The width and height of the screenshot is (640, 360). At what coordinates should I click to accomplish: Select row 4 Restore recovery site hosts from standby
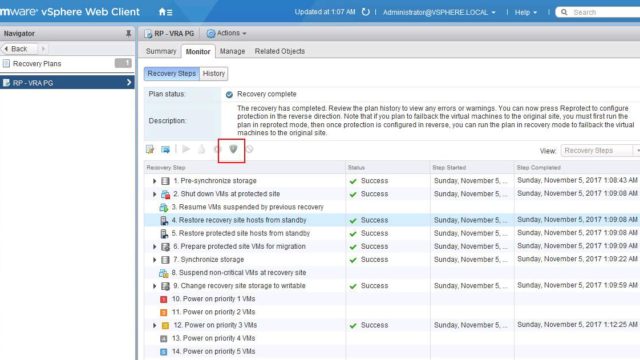click(392, 220)
